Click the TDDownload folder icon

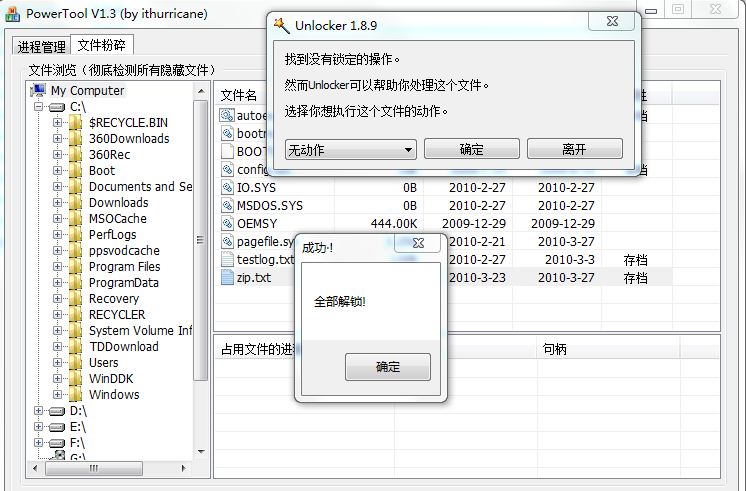[x=75, y=346]
